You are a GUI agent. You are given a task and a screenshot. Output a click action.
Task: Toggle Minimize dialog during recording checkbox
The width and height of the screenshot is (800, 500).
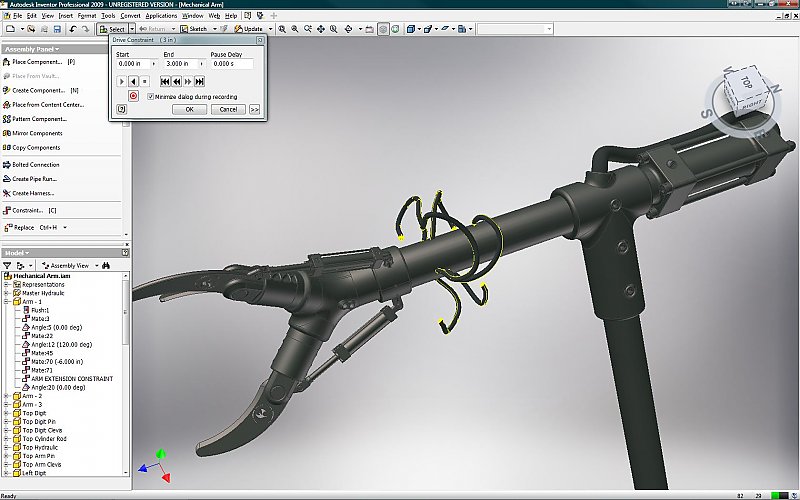[x=151, y=96]
